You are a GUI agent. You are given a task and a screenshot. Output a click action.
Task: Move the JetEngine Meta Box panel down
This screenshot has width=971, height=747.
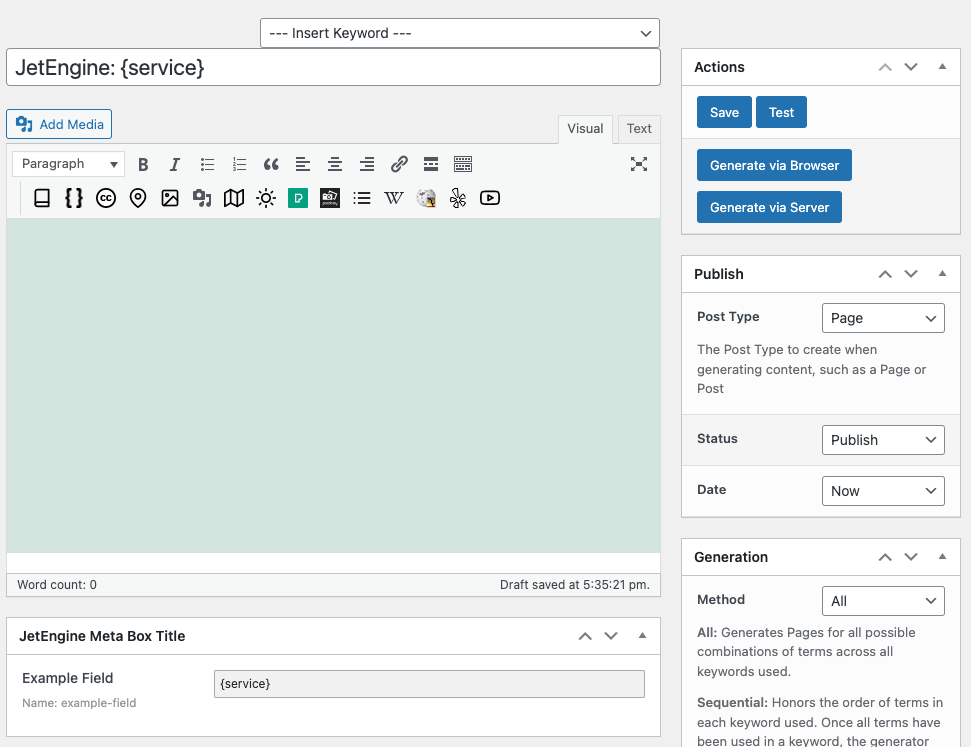[x=611, y=636]
